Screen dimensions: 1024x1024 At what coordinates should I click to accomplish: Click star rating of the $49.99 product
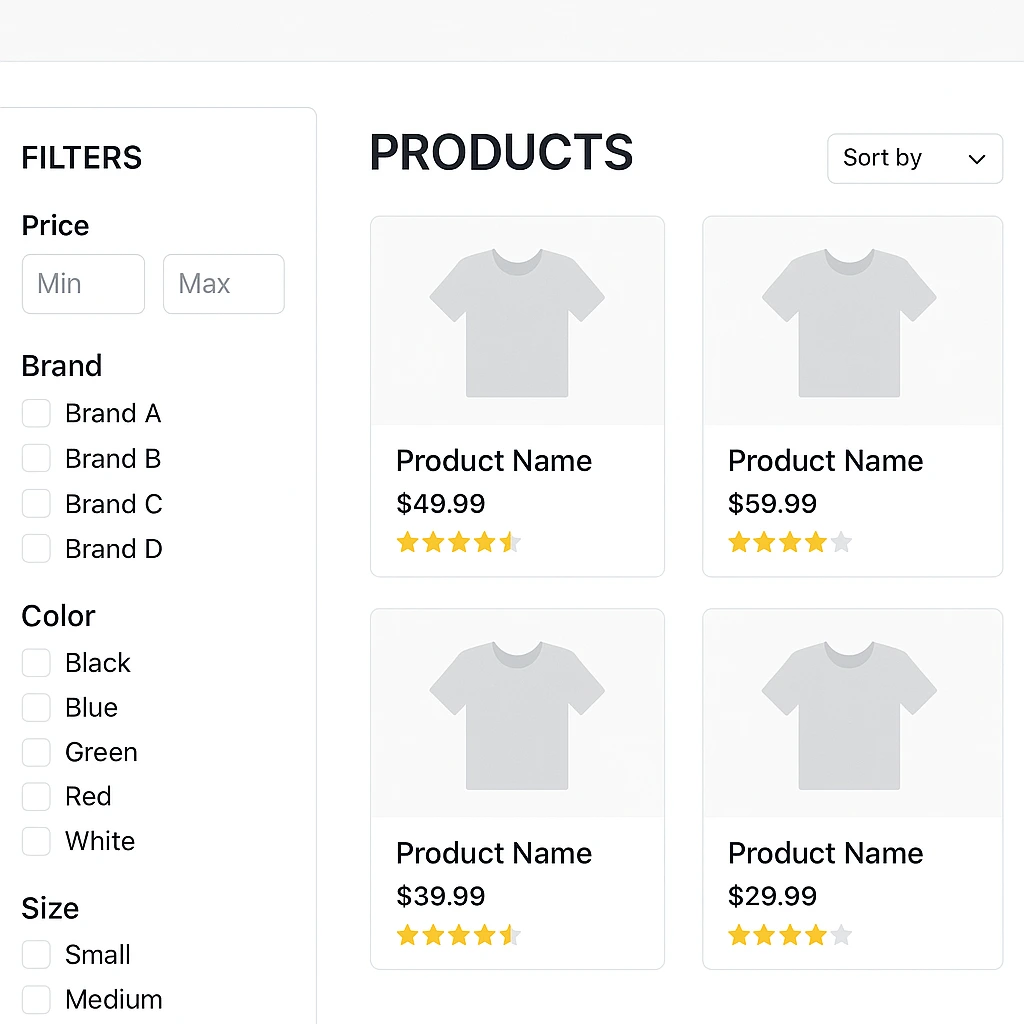pos(459,543)
